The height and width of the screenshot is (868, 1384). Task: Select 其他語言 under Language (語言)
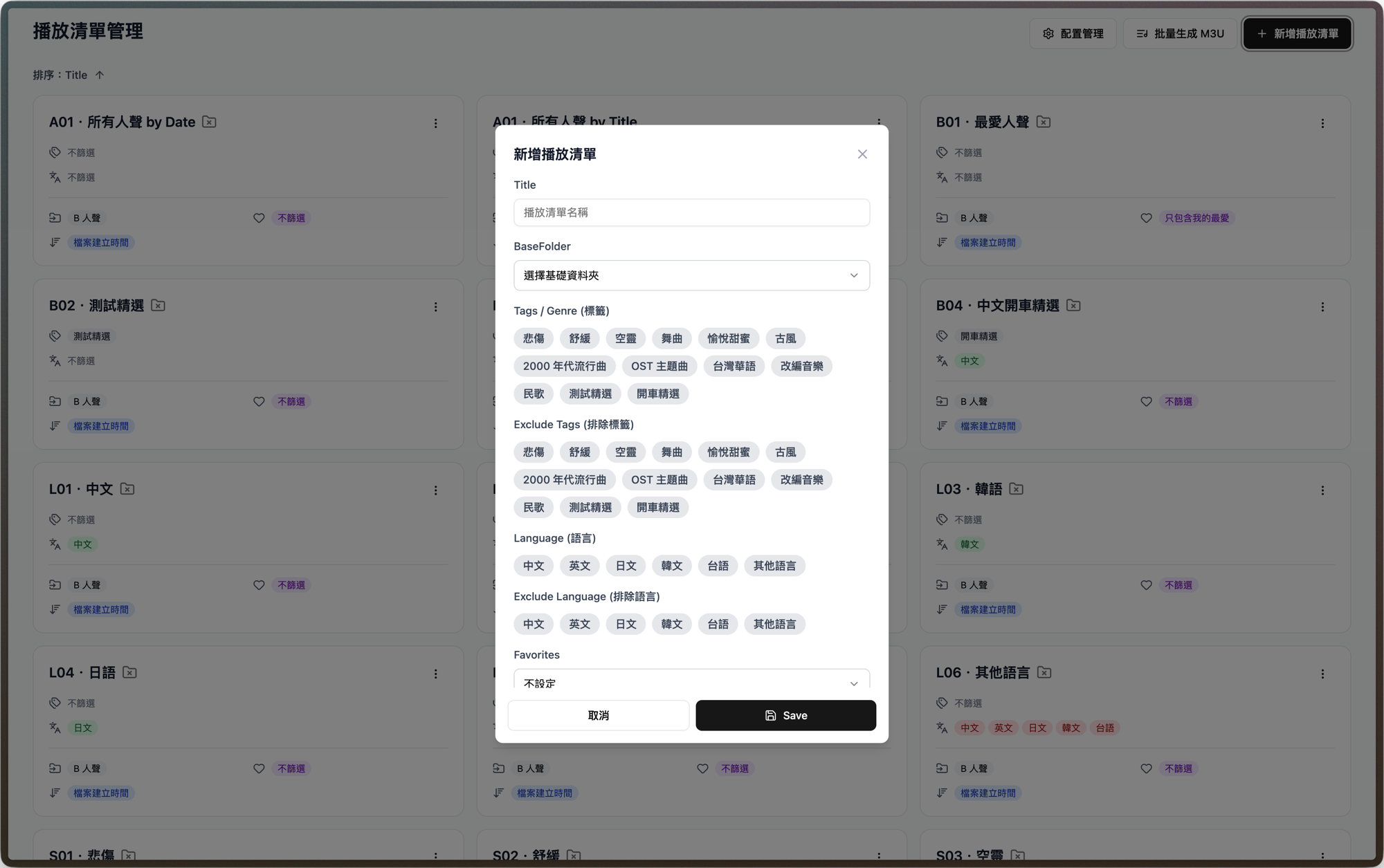pyautogui.click(x=774, y=566)
